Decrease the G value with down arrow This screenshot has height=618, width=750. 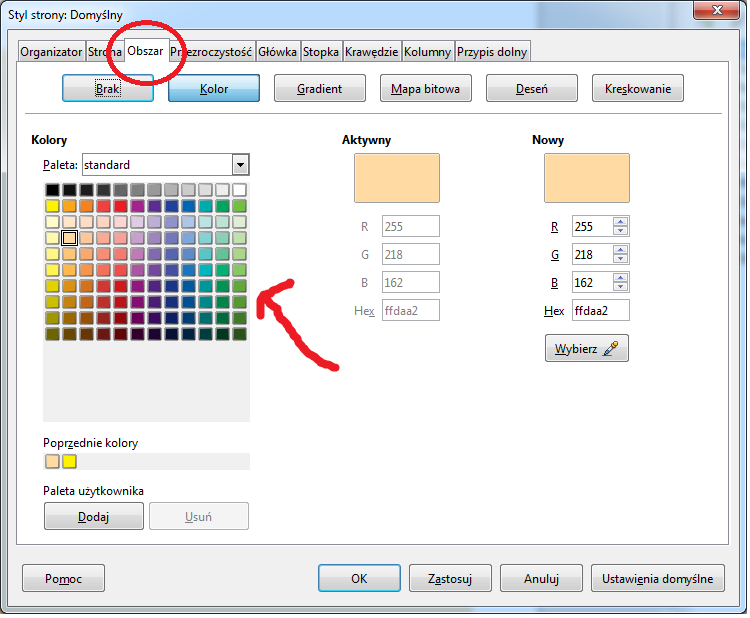(x=620, y=260)
